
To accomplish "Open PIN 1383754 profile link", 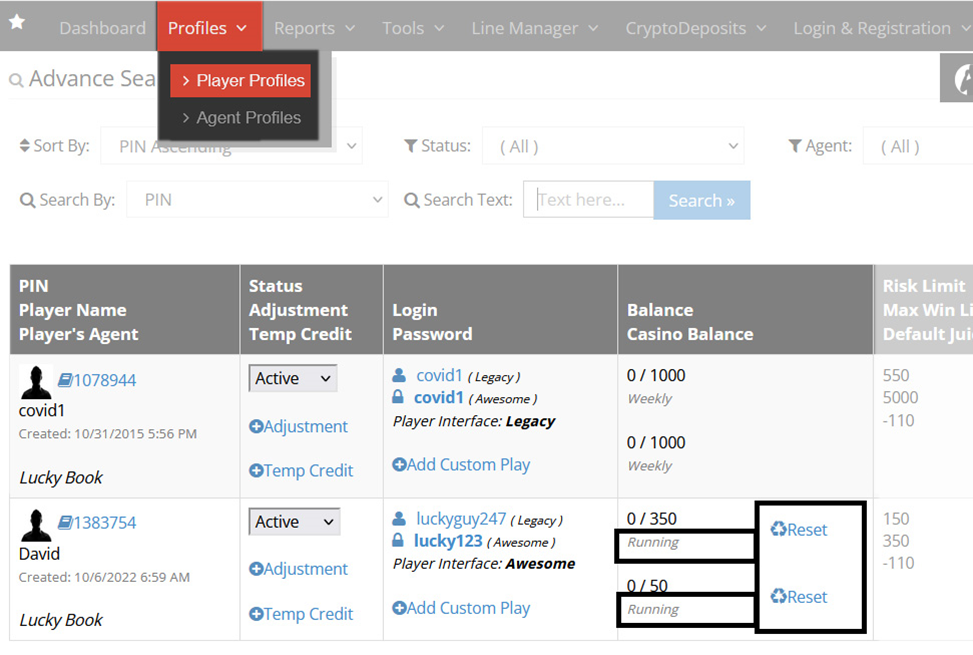I will pos(104,523).
